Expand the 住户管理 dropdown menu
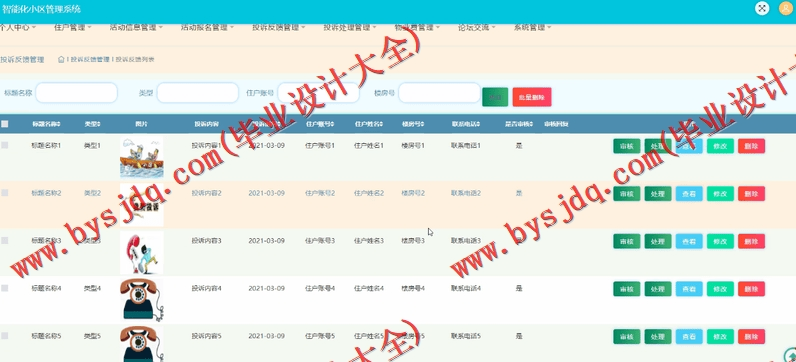 tap(72, 27)
